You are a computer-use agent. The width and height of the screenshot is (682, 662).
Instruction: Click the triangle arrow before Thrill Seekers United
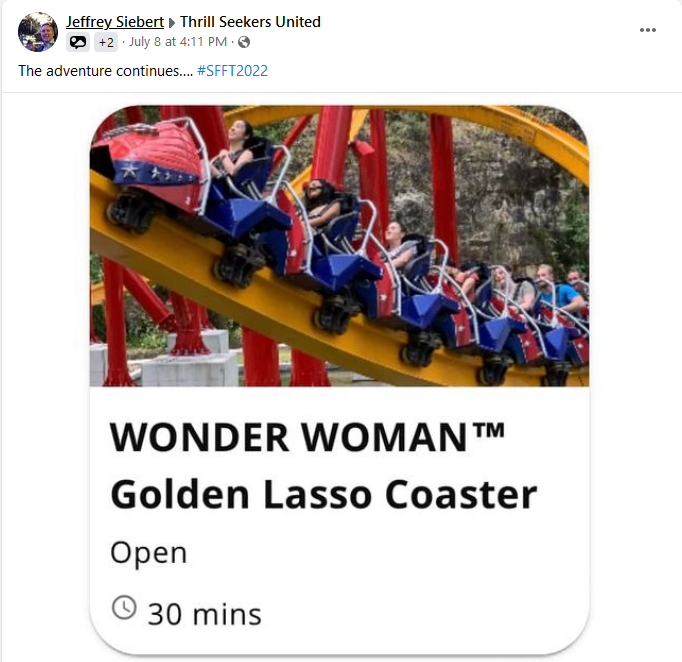pyautogui.click(x=172, y=23)
